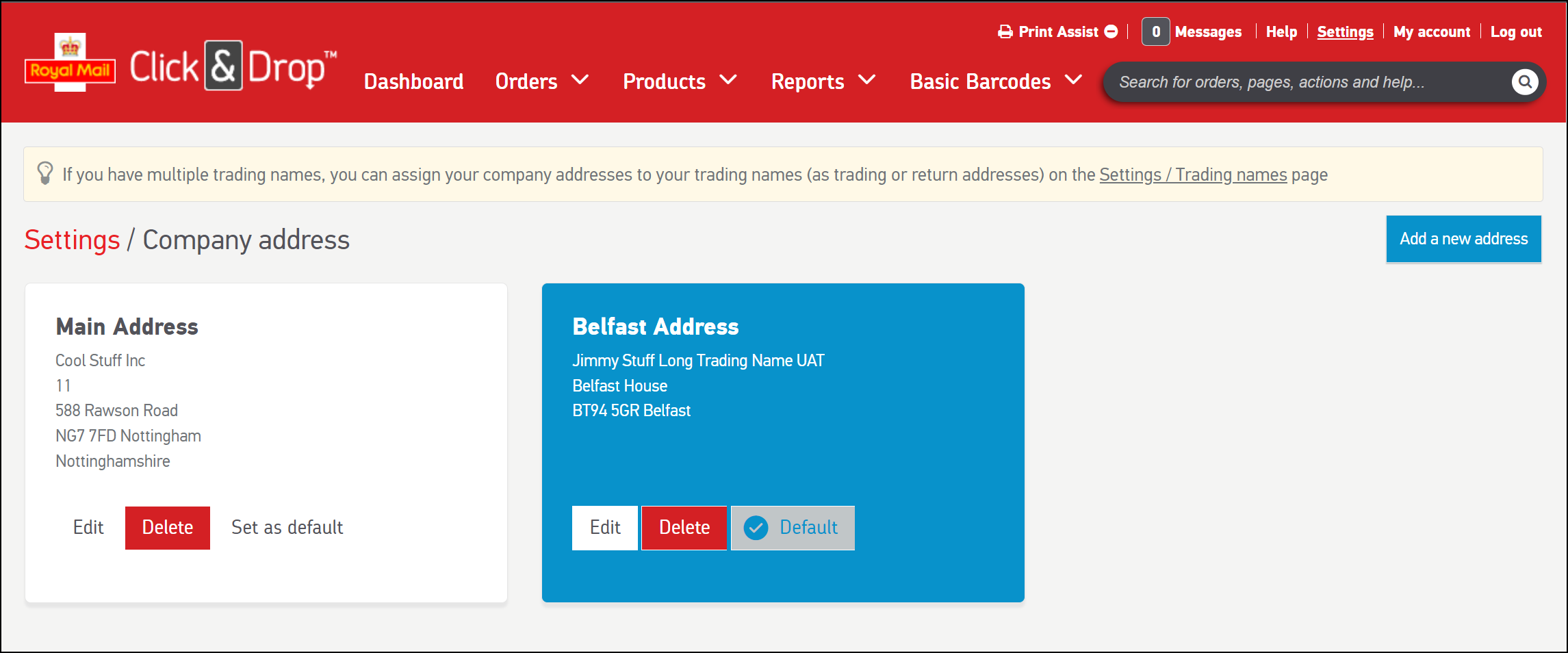
Task: Click the orders search input field
Action: click(x=1300, y=82)
